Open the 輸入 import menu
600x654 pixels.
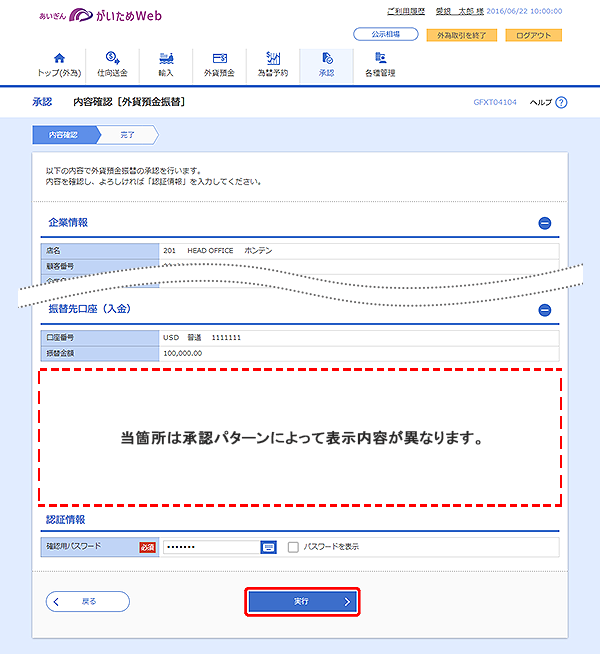[x=166, y=65]
